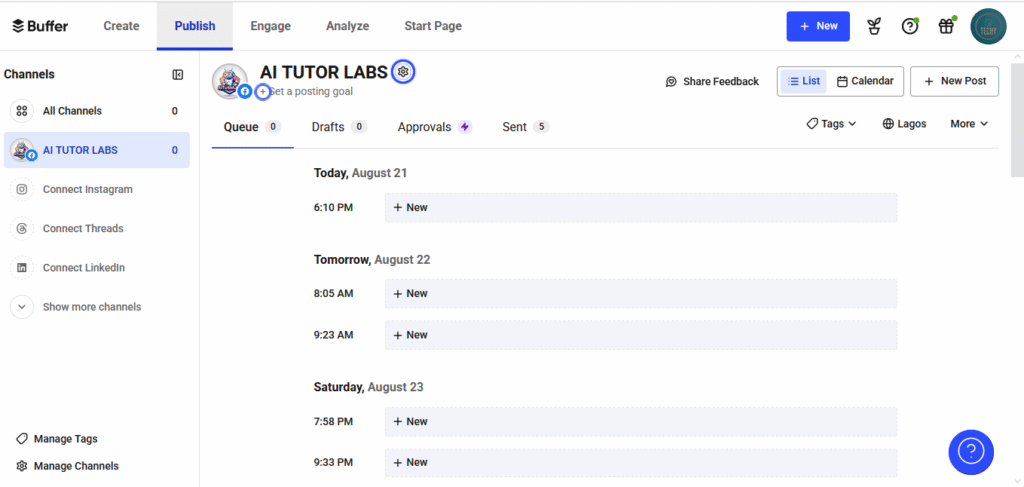Click the vertical scrollbar thumb
This screenshot has height=487, width=1024.
pos(1017,120)
